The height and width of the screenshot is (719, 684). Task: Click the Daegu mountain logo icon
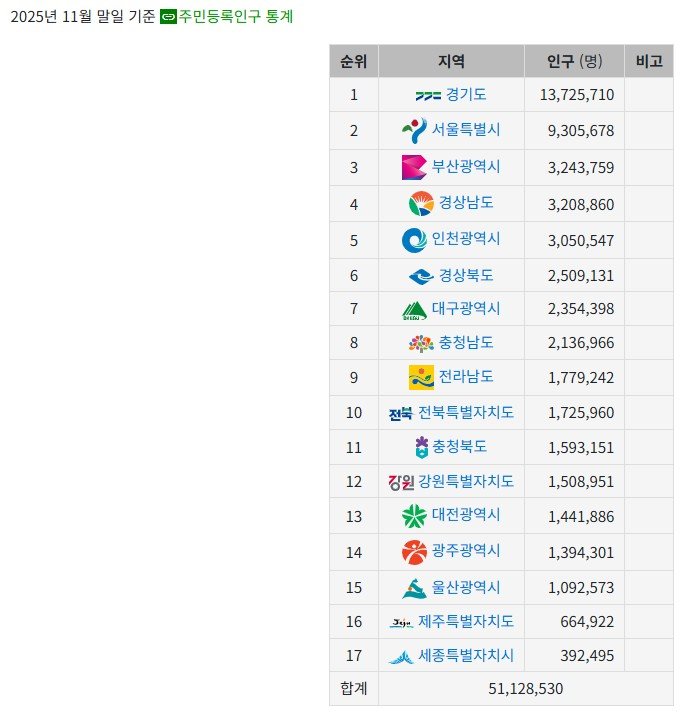(414, 310)
